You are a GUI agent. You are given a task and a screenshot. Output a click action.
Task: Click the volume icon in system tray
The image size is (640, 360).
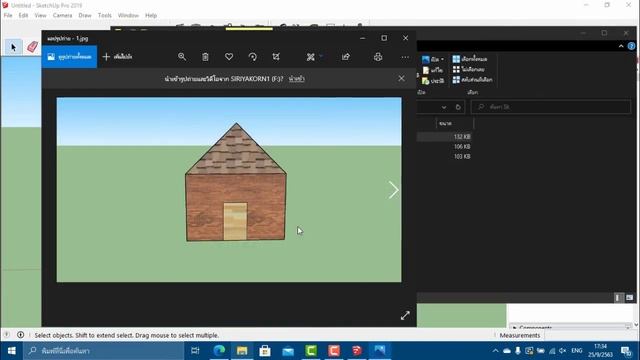pos(563,351)
